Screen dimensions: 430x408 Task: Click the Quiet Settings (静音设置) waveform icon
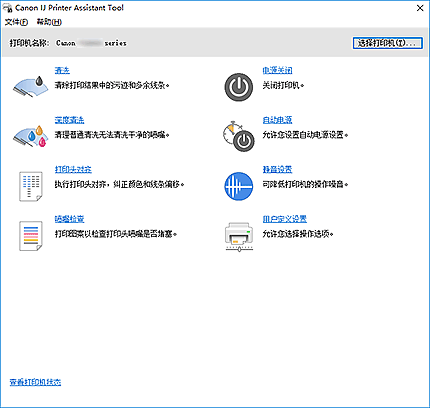(x=239, y=186)
